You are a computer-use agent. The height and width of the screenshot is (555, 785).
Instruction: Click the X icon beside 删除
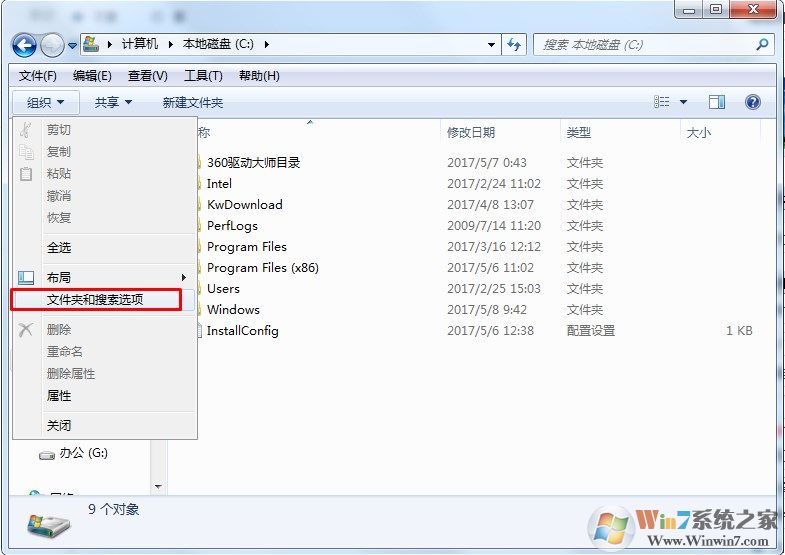click(26, 329)
